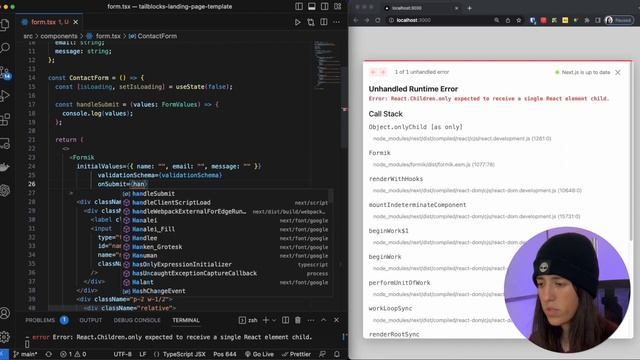Bookmark page with star icon
Viewport: 640px width, 360px height.
519,20
